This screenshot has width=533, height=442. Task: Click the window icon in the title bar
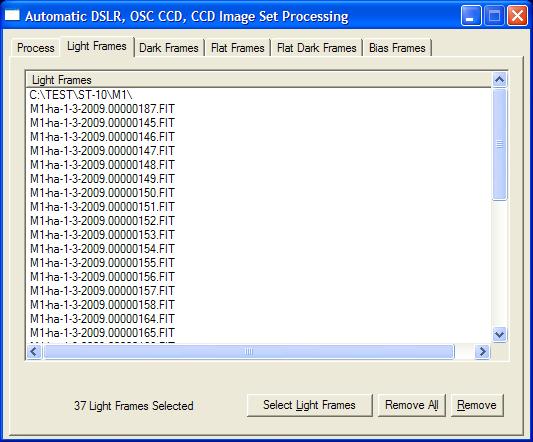pyautogui.click(x=12, y=15)
